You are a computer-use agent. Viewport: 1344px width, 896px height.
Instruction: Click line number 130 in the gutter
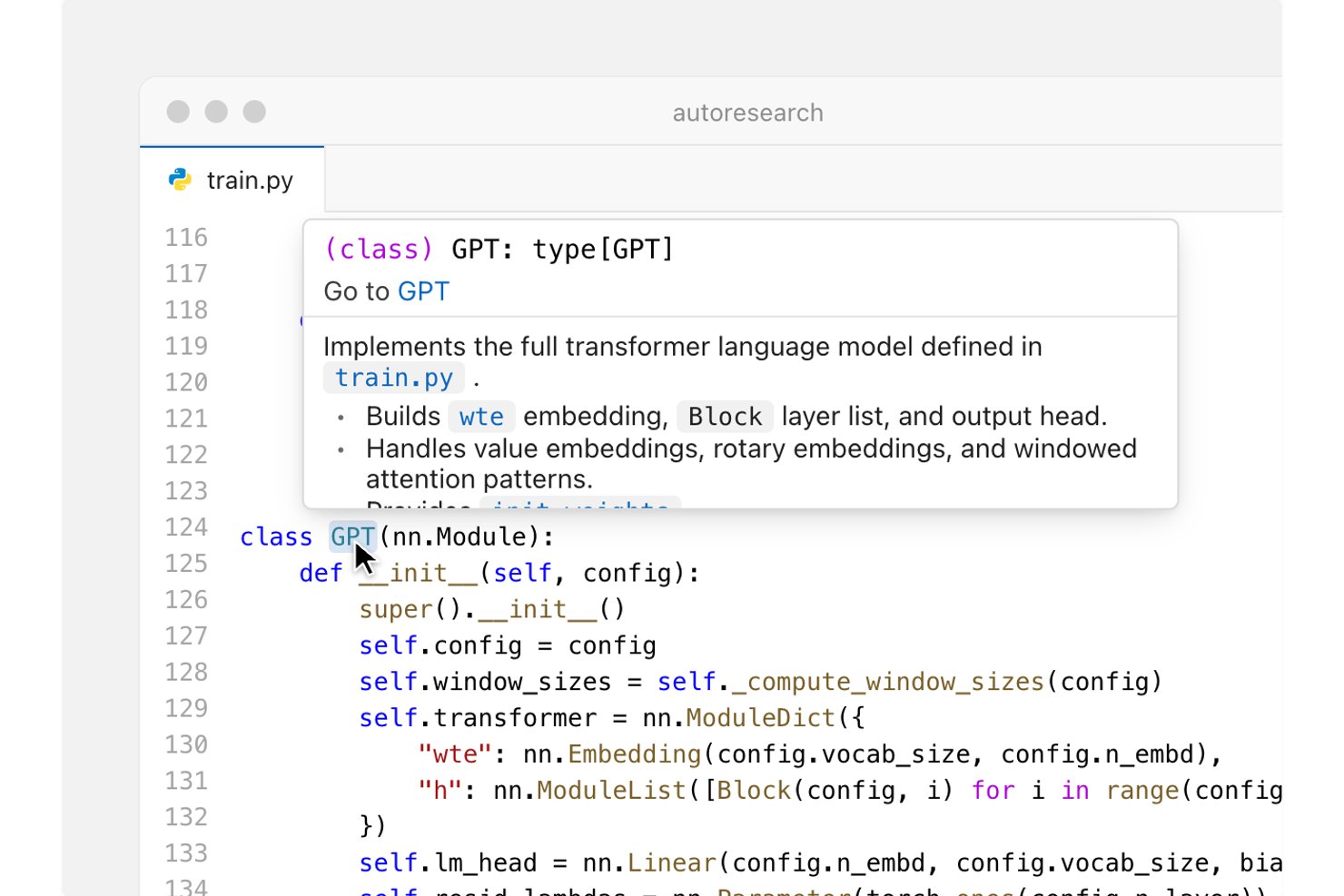[186, 744]
